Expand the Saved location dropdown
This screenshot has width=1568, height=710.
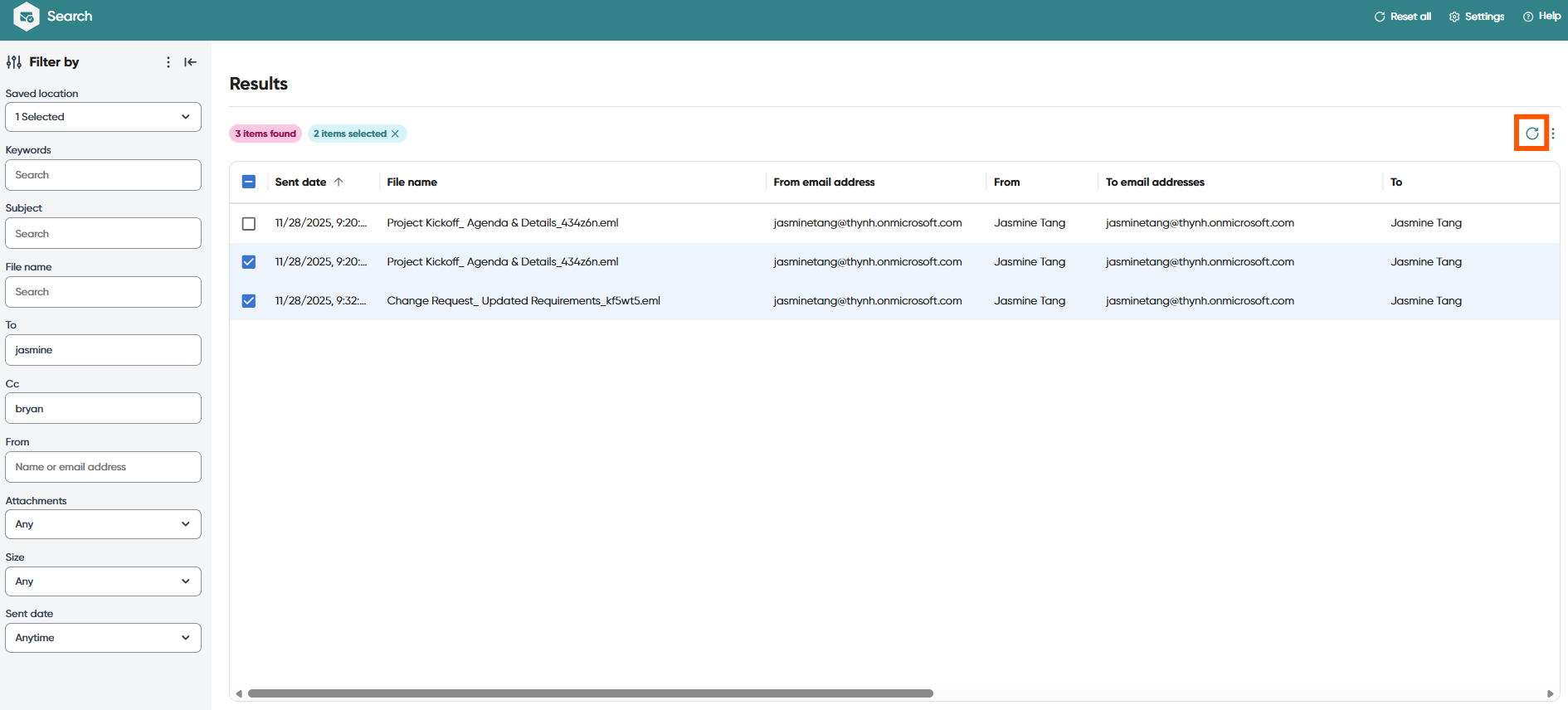point(103,117)
